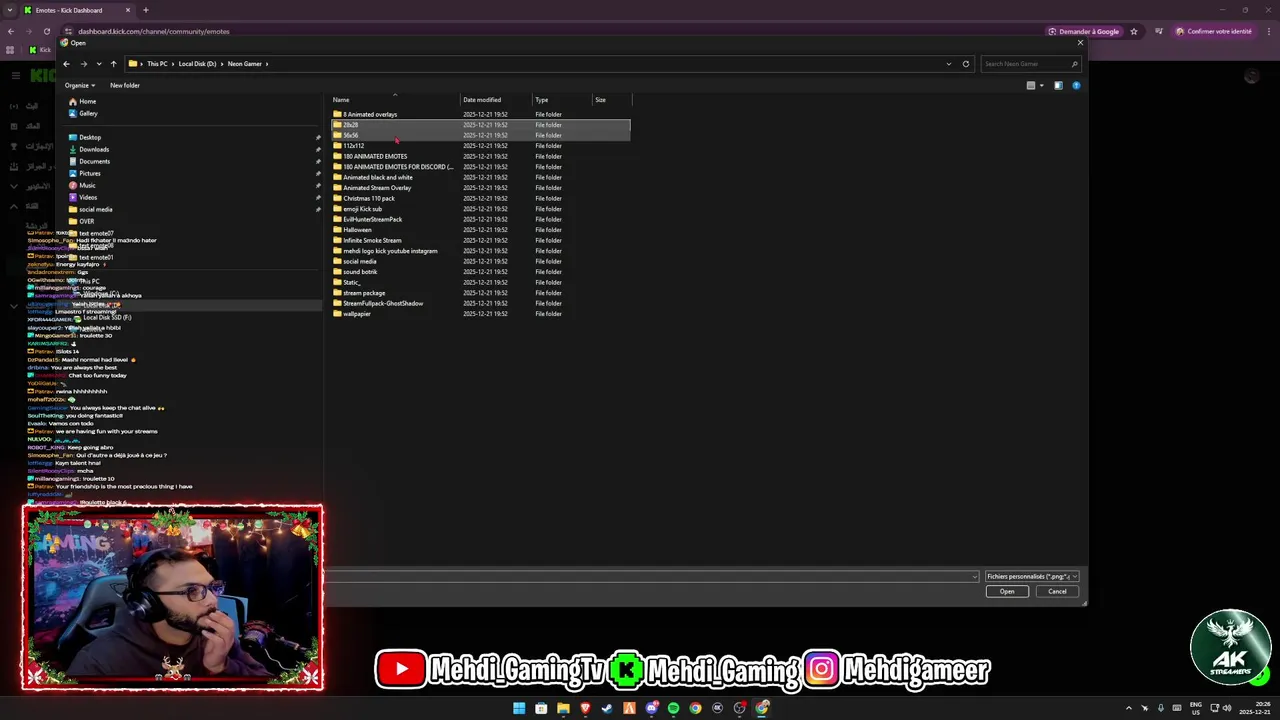Select the 180 ANIMATED EMOTES folder
Viewport: 1280px width, 720px height.
click(370, 156)
